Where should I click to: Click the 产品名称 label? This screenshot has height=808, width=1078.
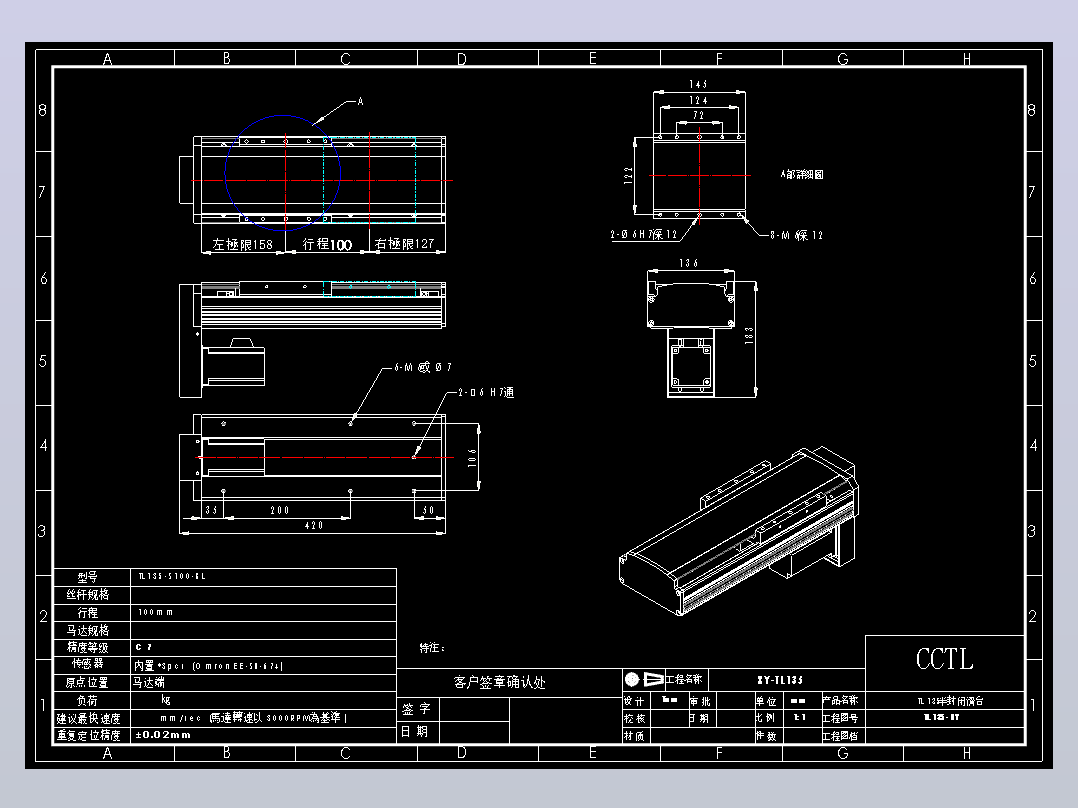840,701
